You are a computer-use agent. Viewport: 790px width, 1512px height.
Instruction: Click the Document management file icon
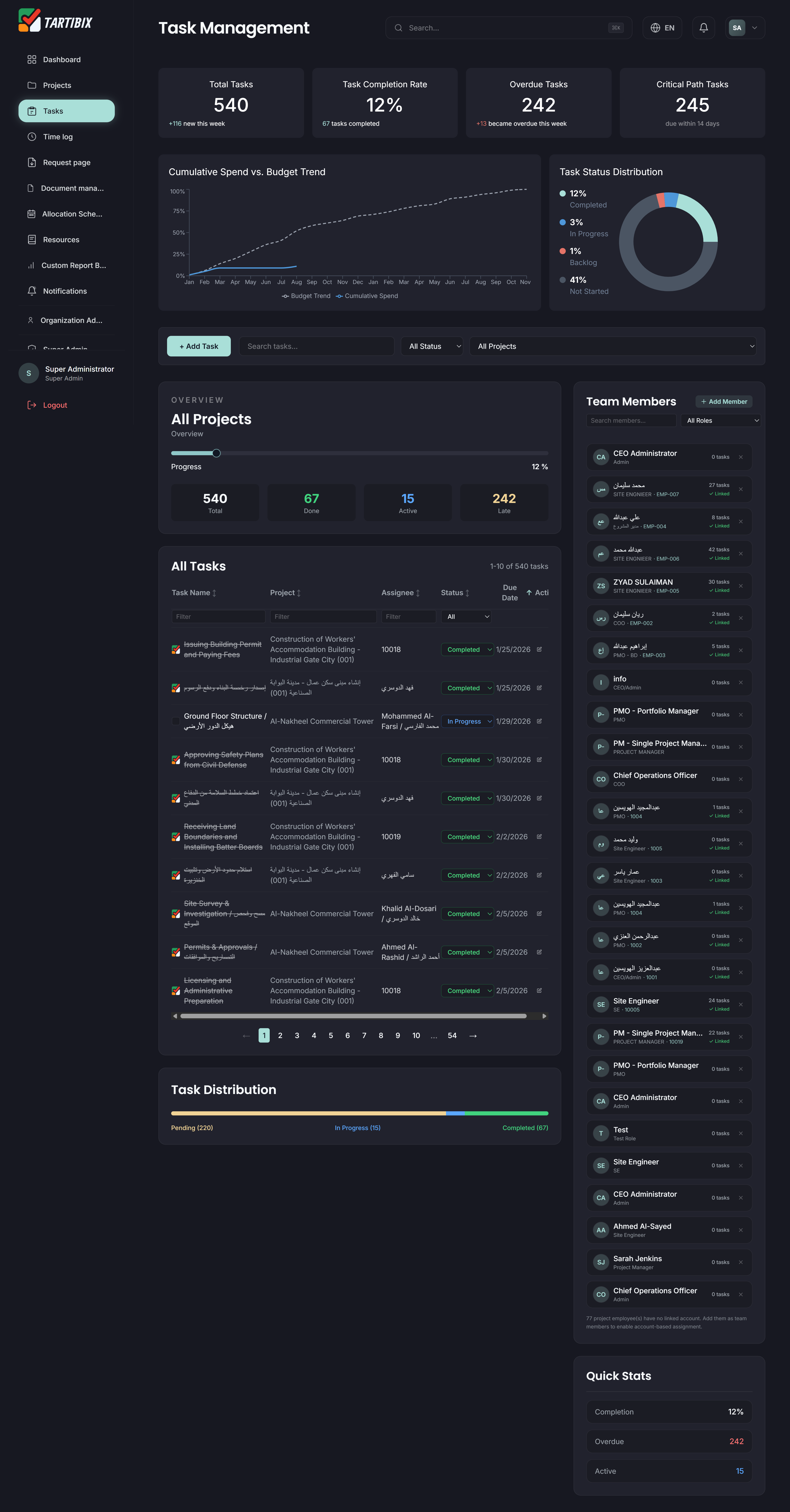coord(30,189)
